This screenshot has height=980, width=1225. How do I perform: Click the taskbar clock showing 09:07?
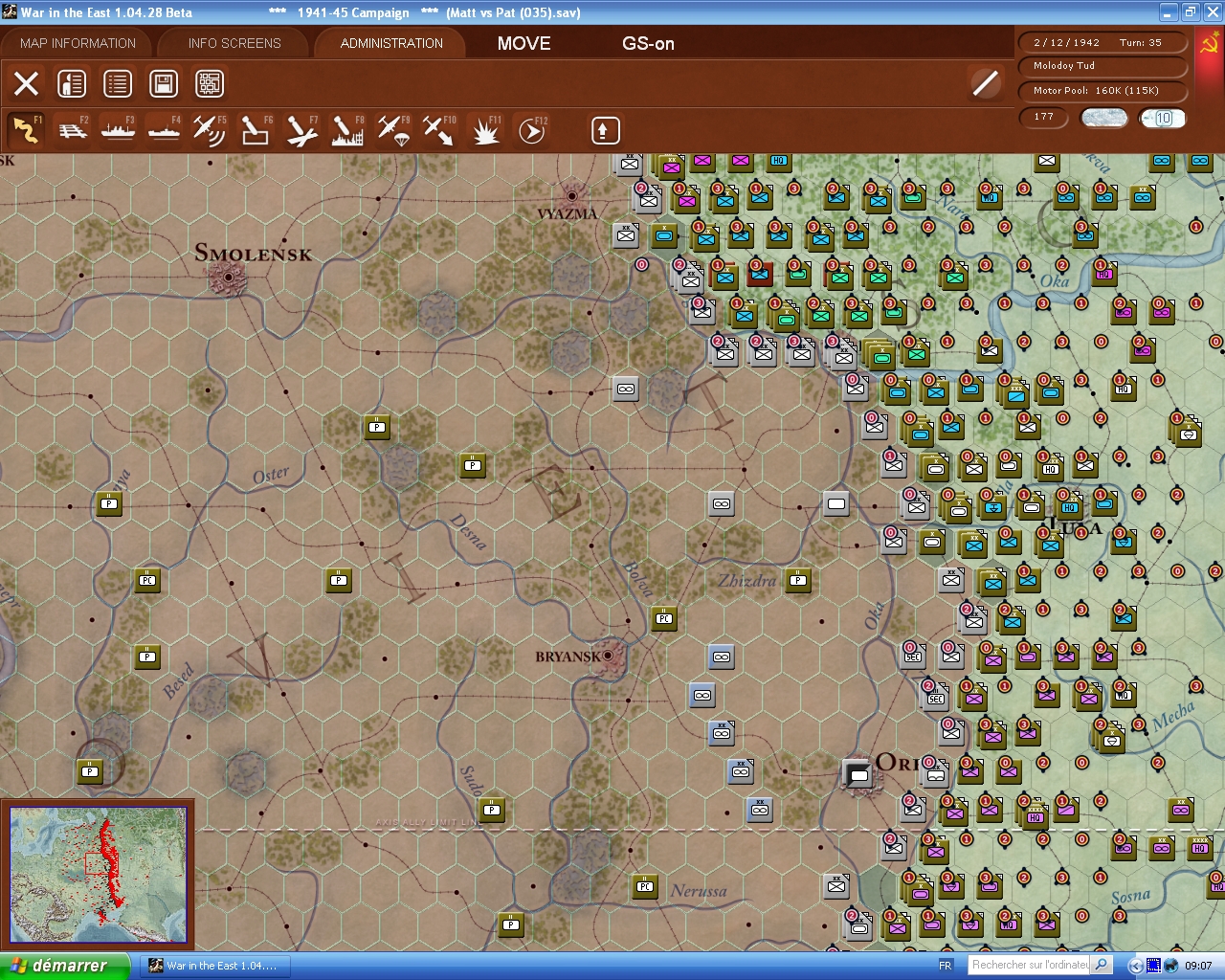click(1198, 966)
